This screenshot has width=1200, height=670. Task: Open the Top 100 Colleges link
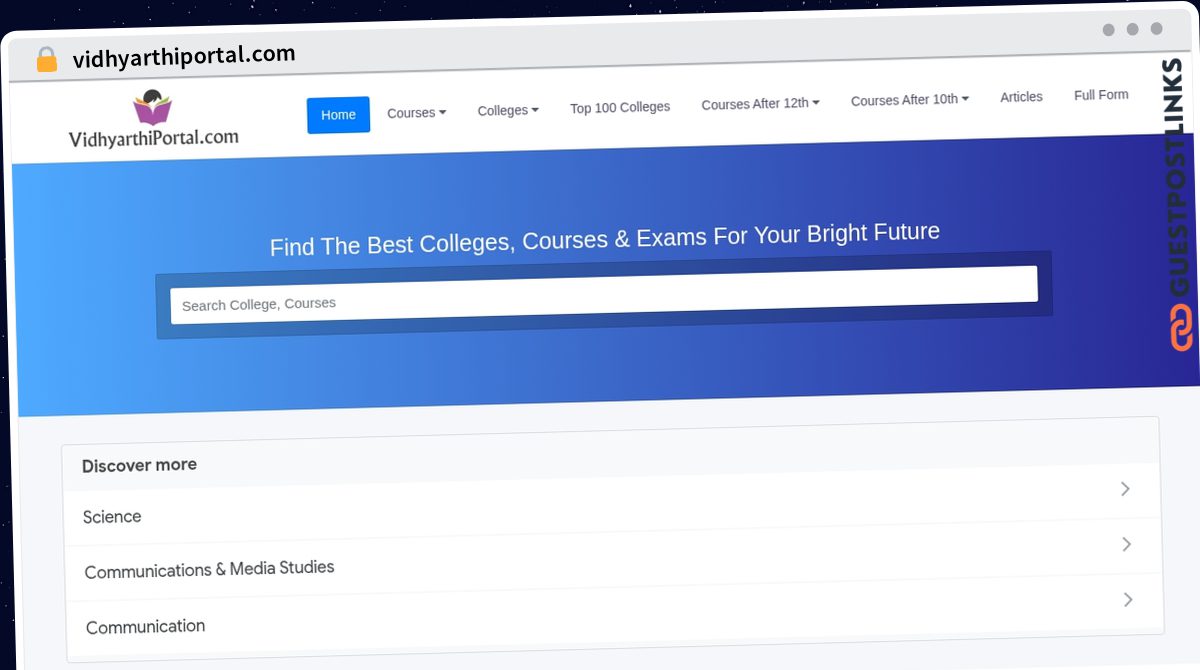pyautogui.click(x=620, y=107)
